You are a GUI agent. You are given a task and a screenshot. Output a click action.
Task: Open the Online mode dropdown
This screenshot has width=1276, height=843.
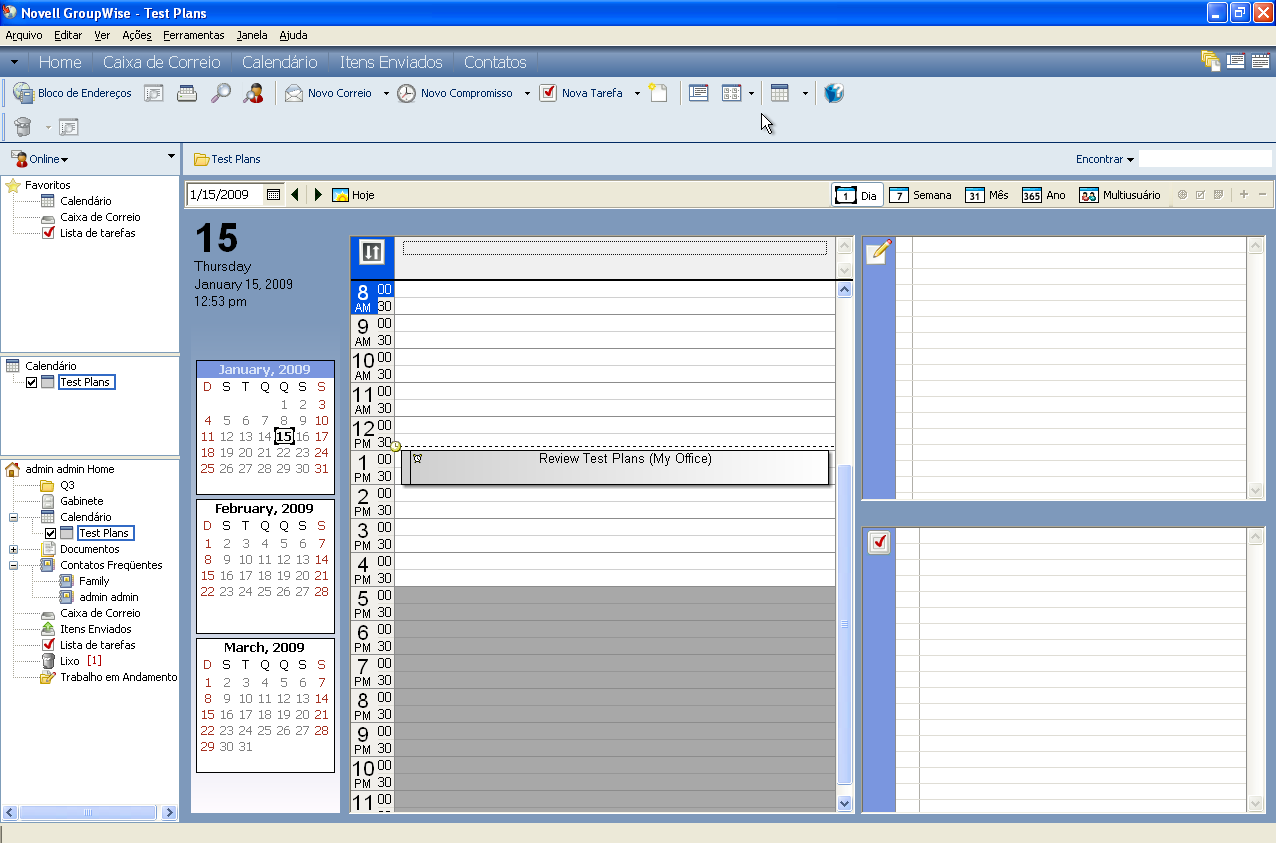64,160
